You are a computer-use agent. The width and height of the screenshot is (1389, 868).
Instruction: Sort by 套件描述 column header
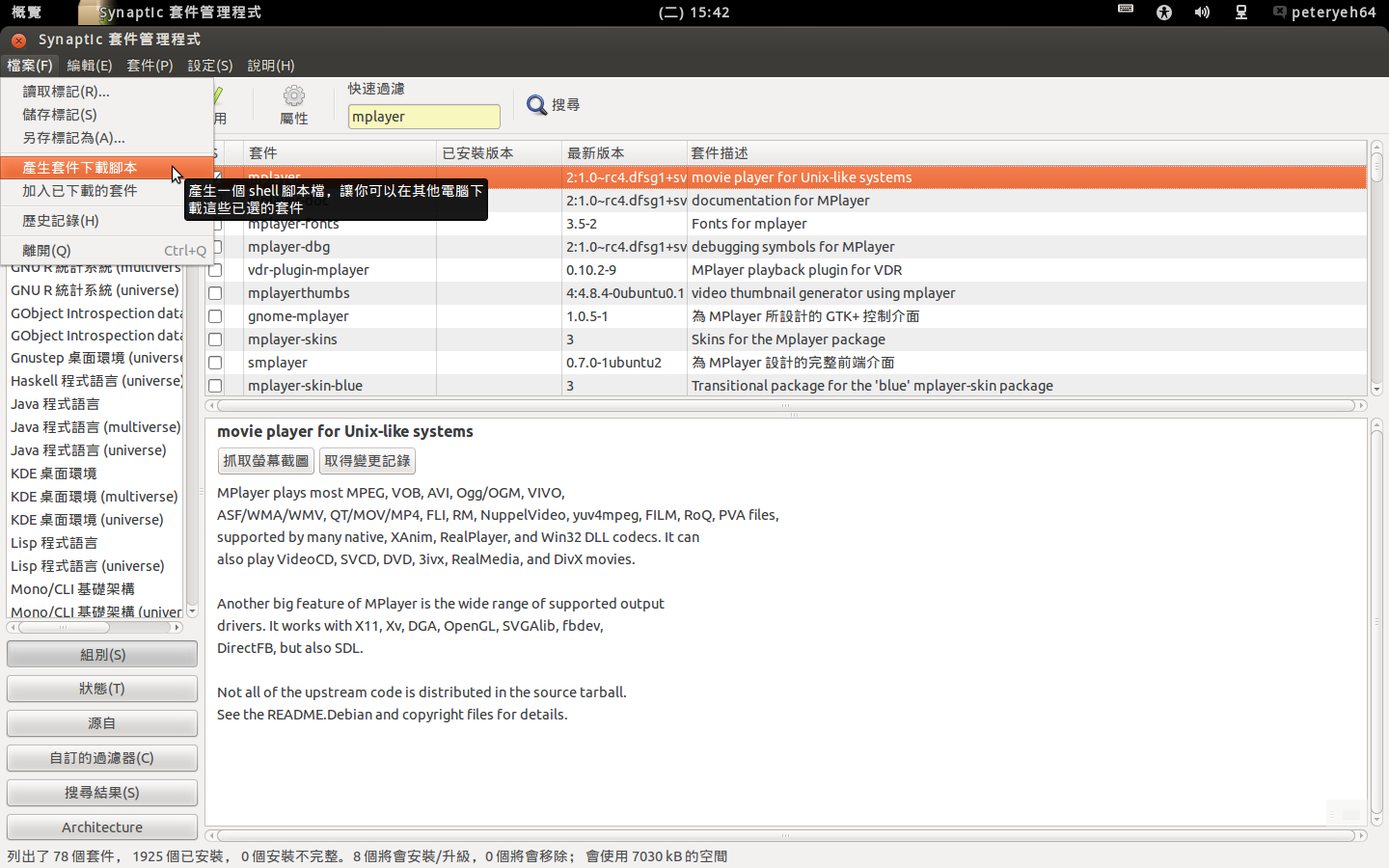point(1026,153)
